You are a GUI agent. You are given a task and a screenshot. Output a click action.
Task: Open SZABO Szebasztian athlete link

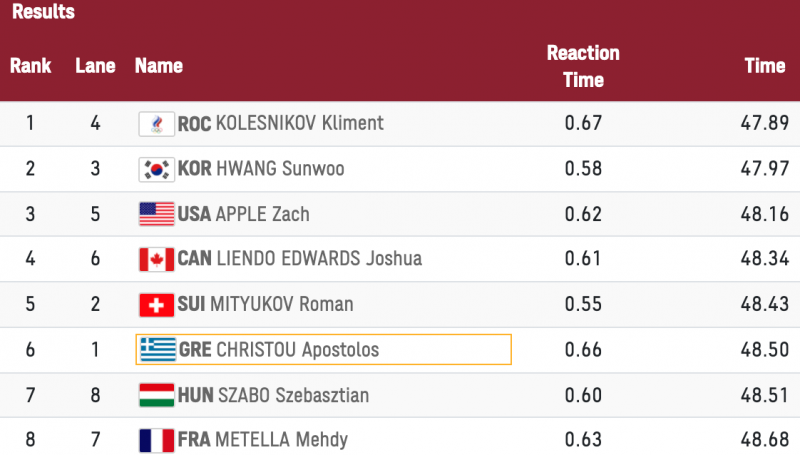(293, 395)
